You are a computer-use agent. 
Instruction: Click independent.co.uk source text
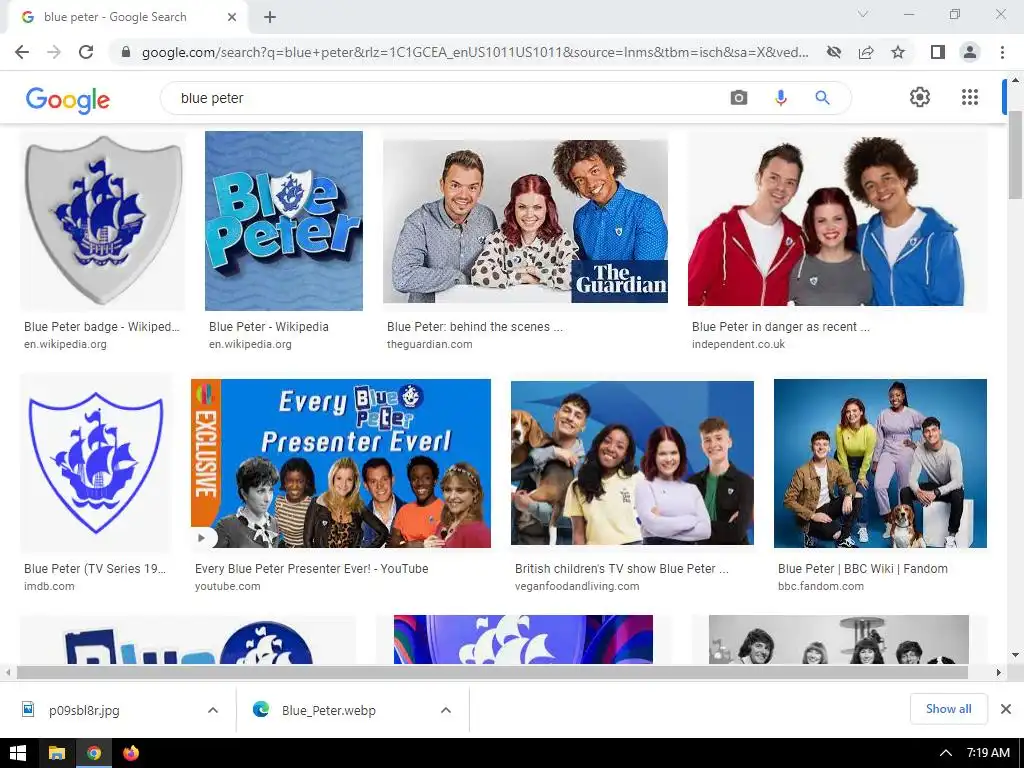[738, 344]
